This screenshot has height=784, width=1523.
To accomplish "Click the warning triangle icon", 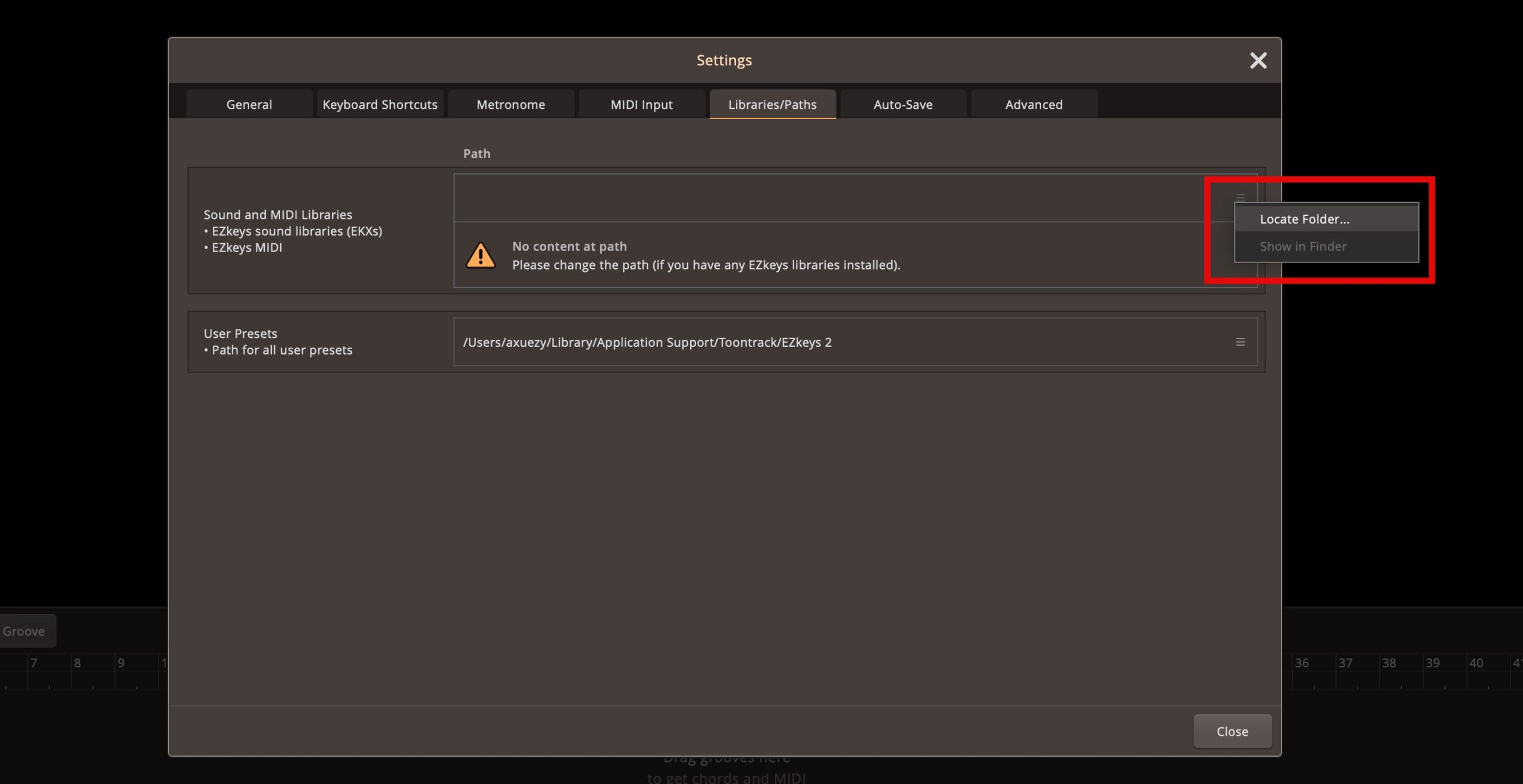I will coord(480,256).
